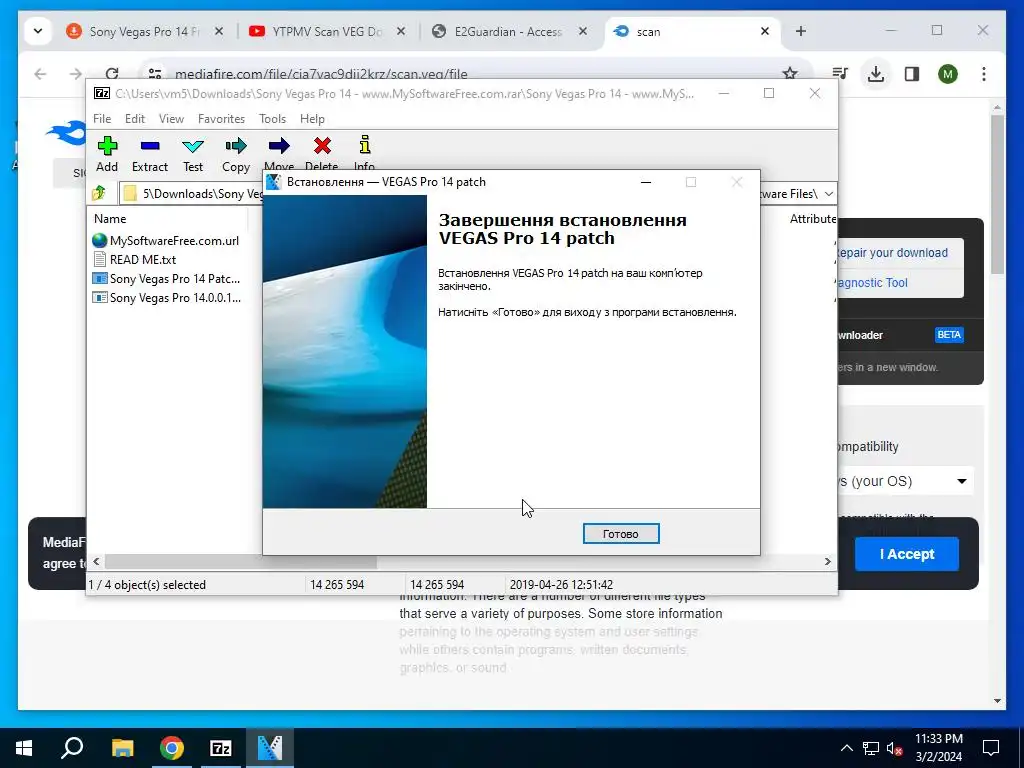Select Sony Vegas Pro 14 Patc... file
Image resolution: width=1024 pixels, height=768 pixels.
tap(167, 278)
